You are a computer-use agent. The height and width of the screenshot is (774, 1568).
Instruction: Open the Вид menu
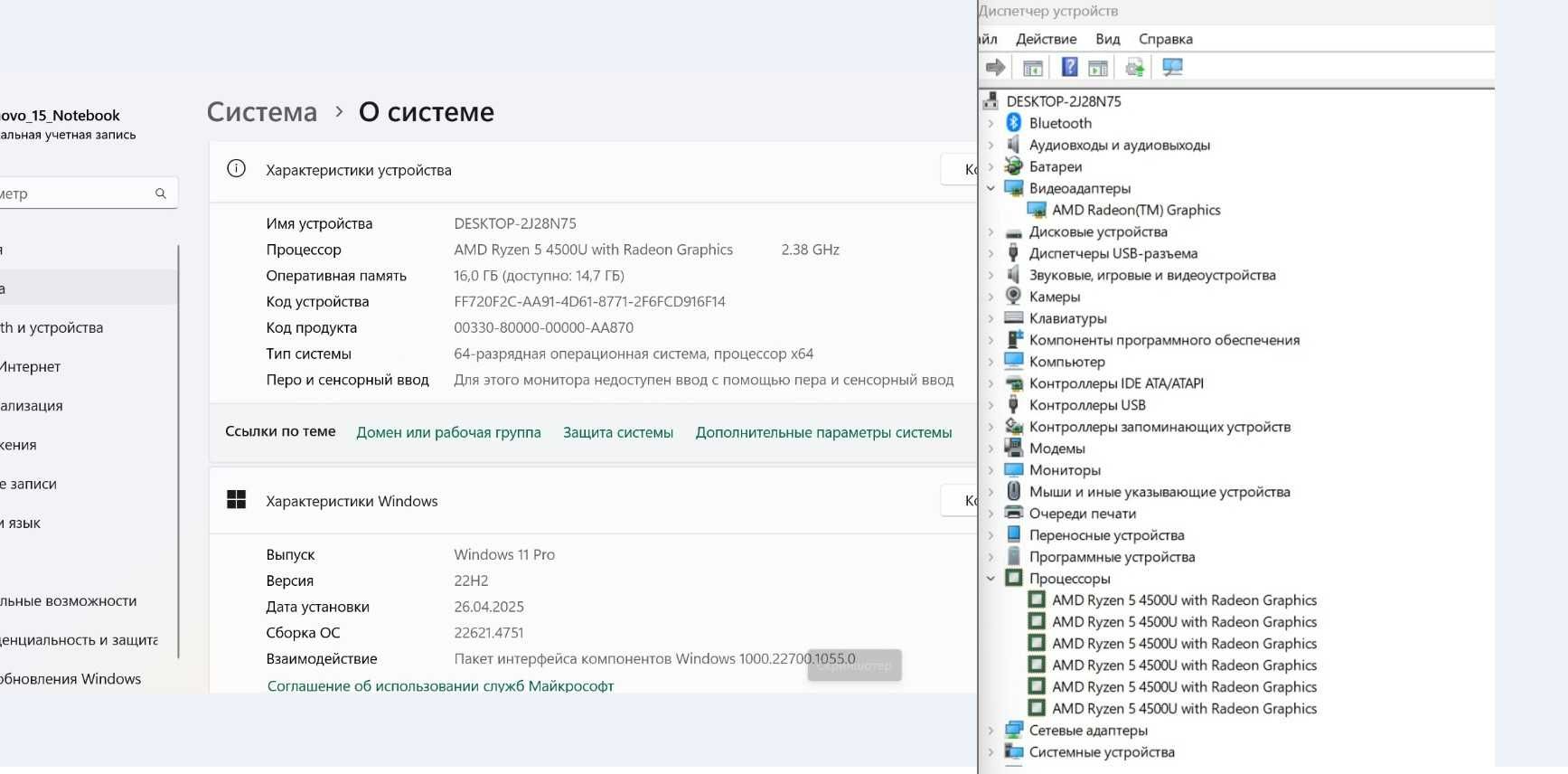click(x=1107, y=39)
